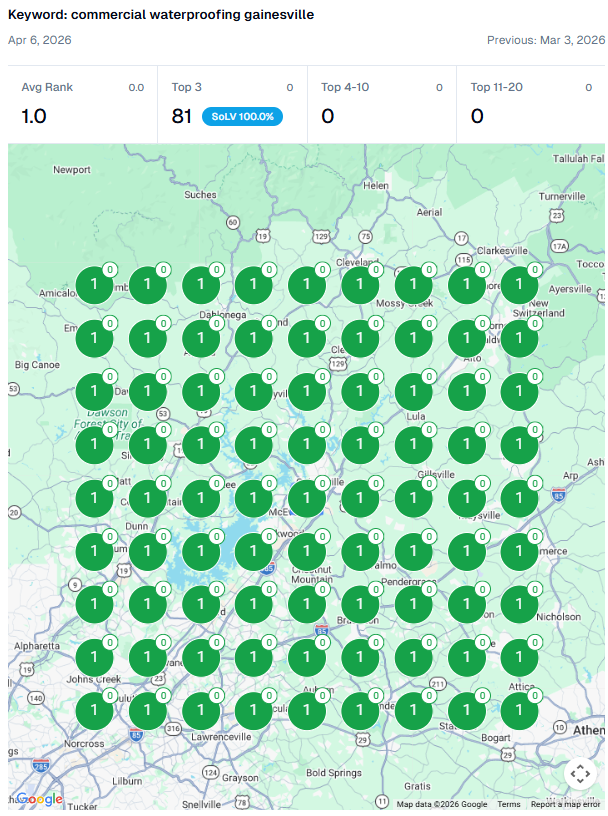Click the Grayson town label
The image size is (608, 816).
240,778
